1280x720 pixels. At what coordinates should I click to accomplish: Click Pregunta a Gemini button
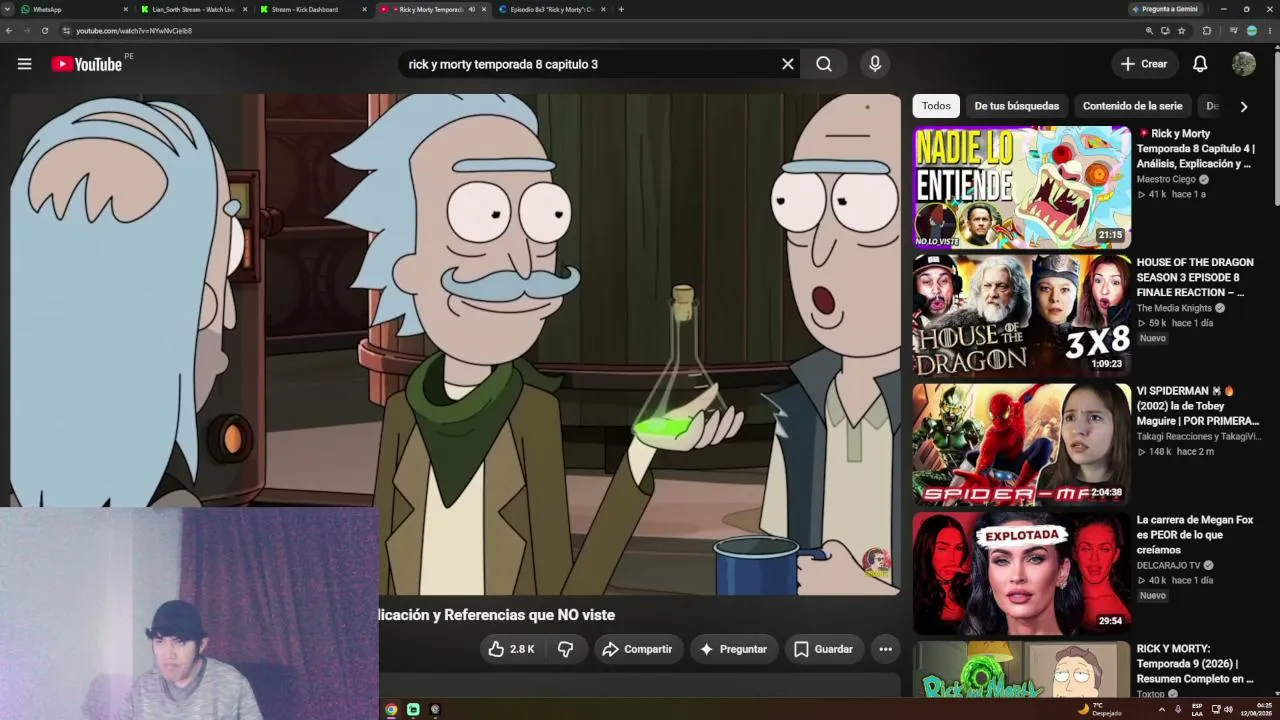[x=1165, y=9]
